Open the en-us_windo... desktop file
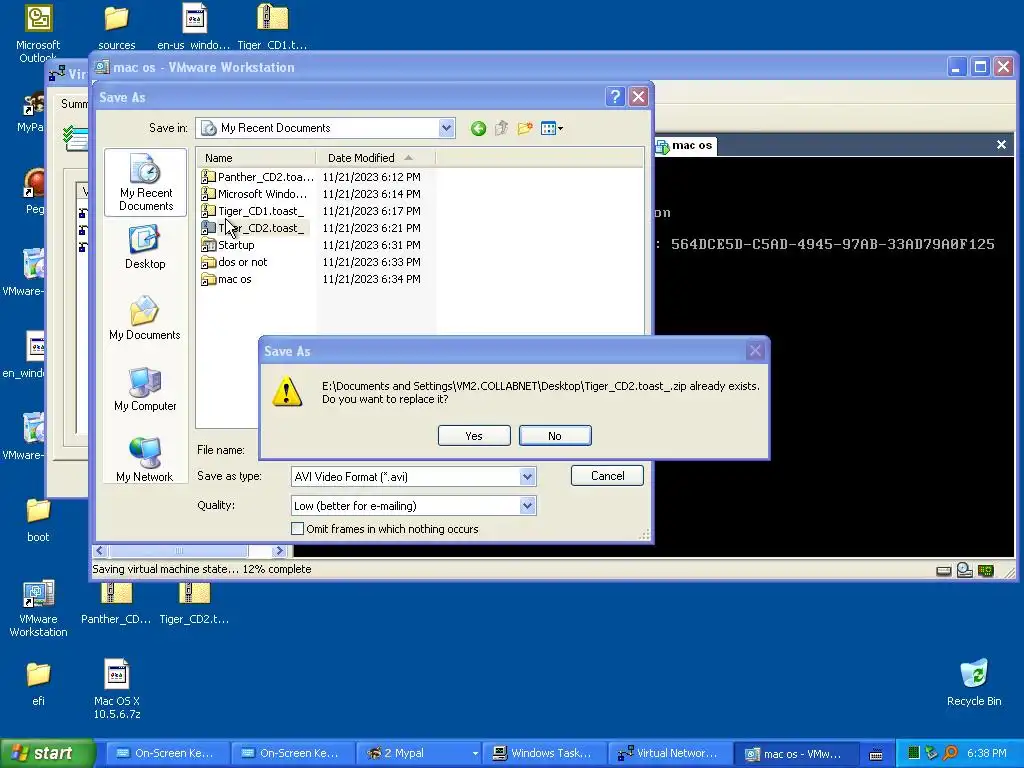Image resolution: width=1024 pixels, height=768 pixels. [193, 27]
